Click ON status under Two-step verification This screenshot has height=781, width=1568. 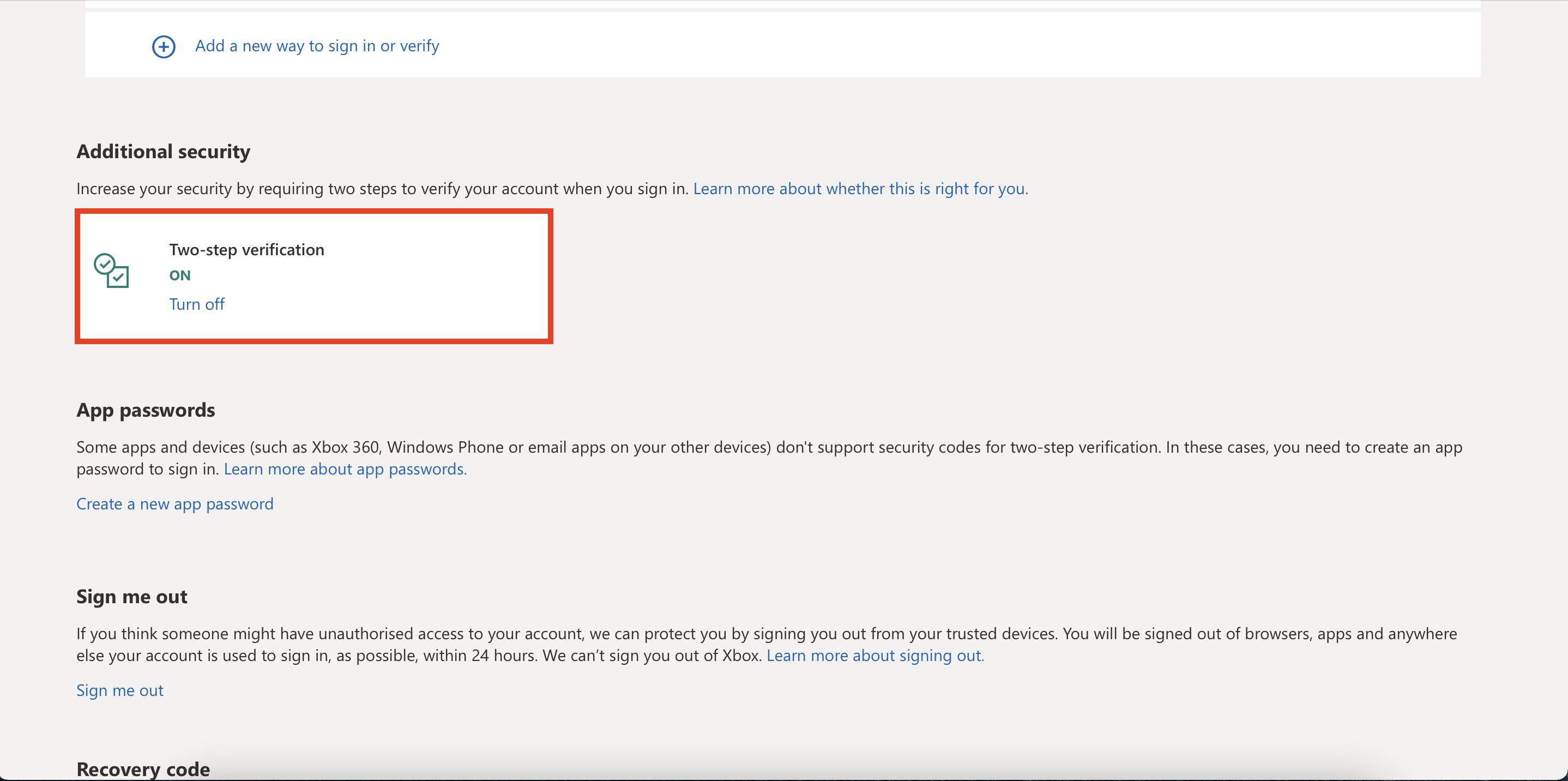coord(179,275)
